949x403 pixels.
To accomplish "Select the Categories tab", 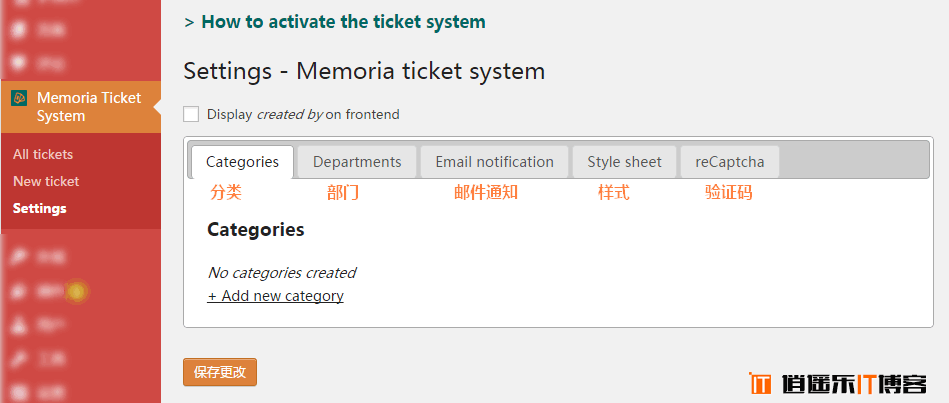I will pos(242,162).
